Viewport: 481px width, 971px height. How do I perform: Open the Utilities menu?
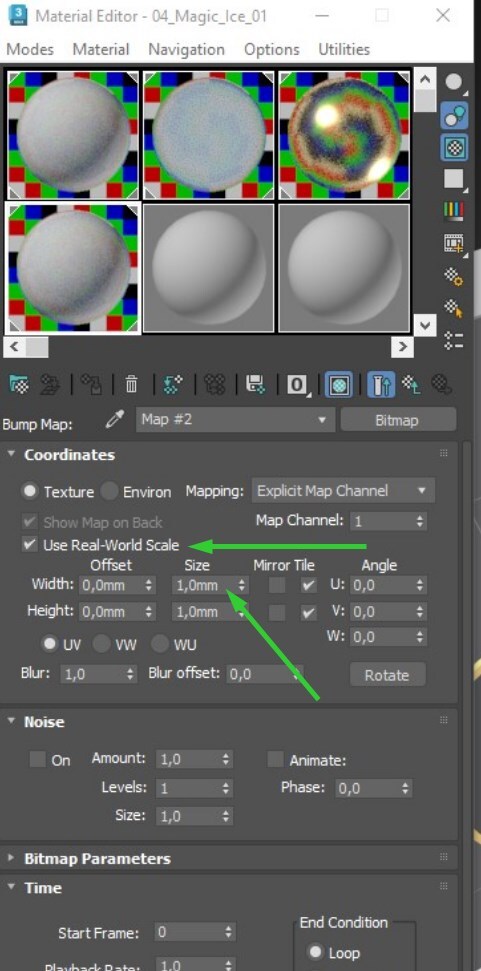344,50
